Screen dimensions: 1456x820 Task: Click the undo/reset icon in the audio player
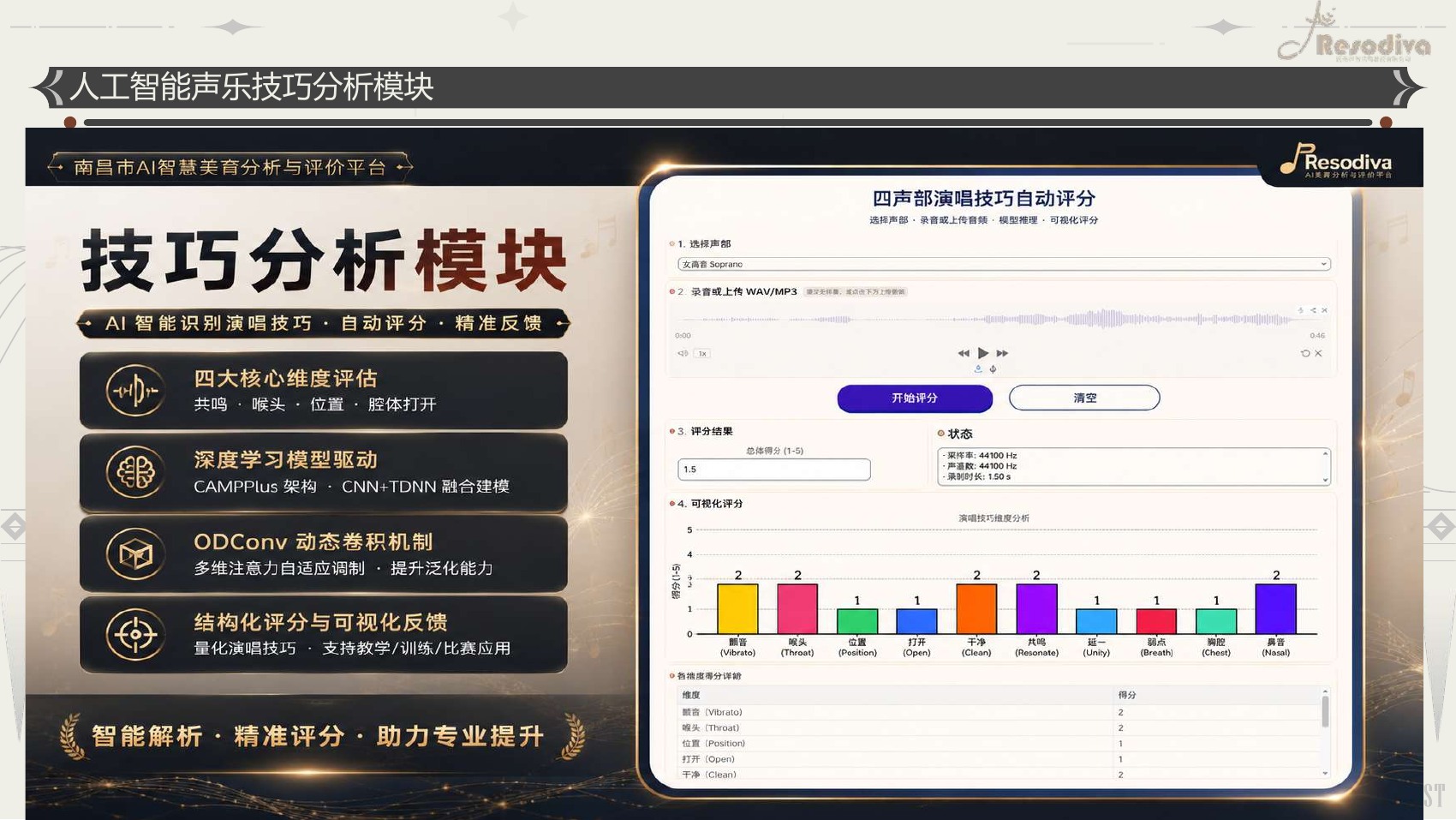[1305, 353]
